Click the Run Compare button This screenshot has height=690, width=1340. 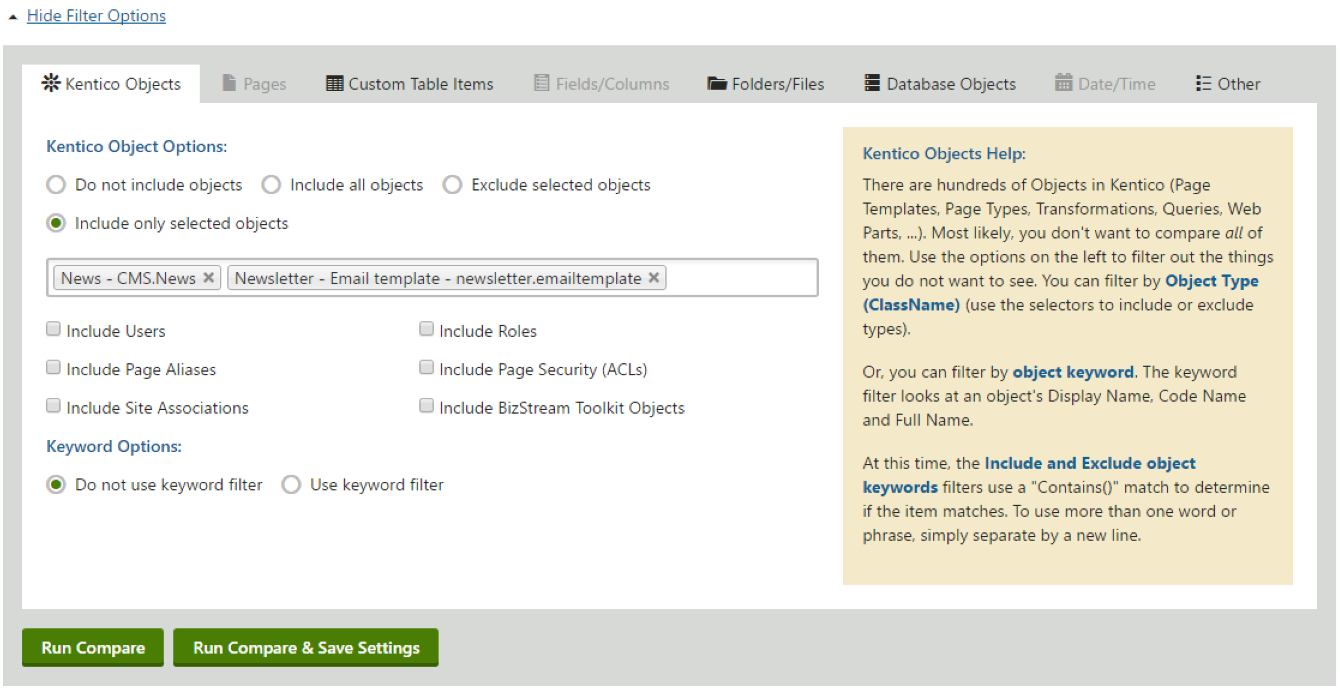coord(93,648)
